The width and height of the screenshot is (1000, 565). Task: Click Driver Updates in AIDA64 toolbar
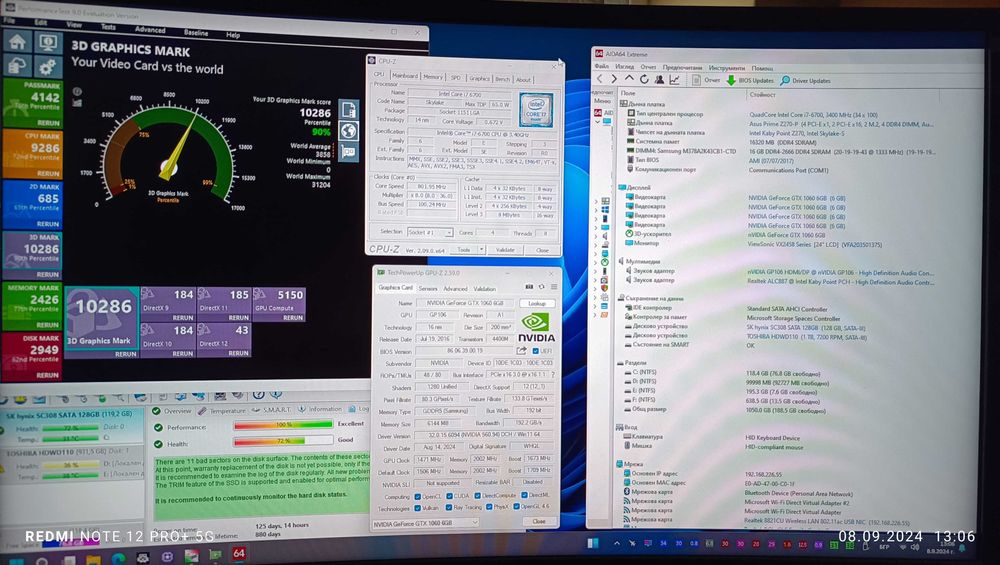805,81
